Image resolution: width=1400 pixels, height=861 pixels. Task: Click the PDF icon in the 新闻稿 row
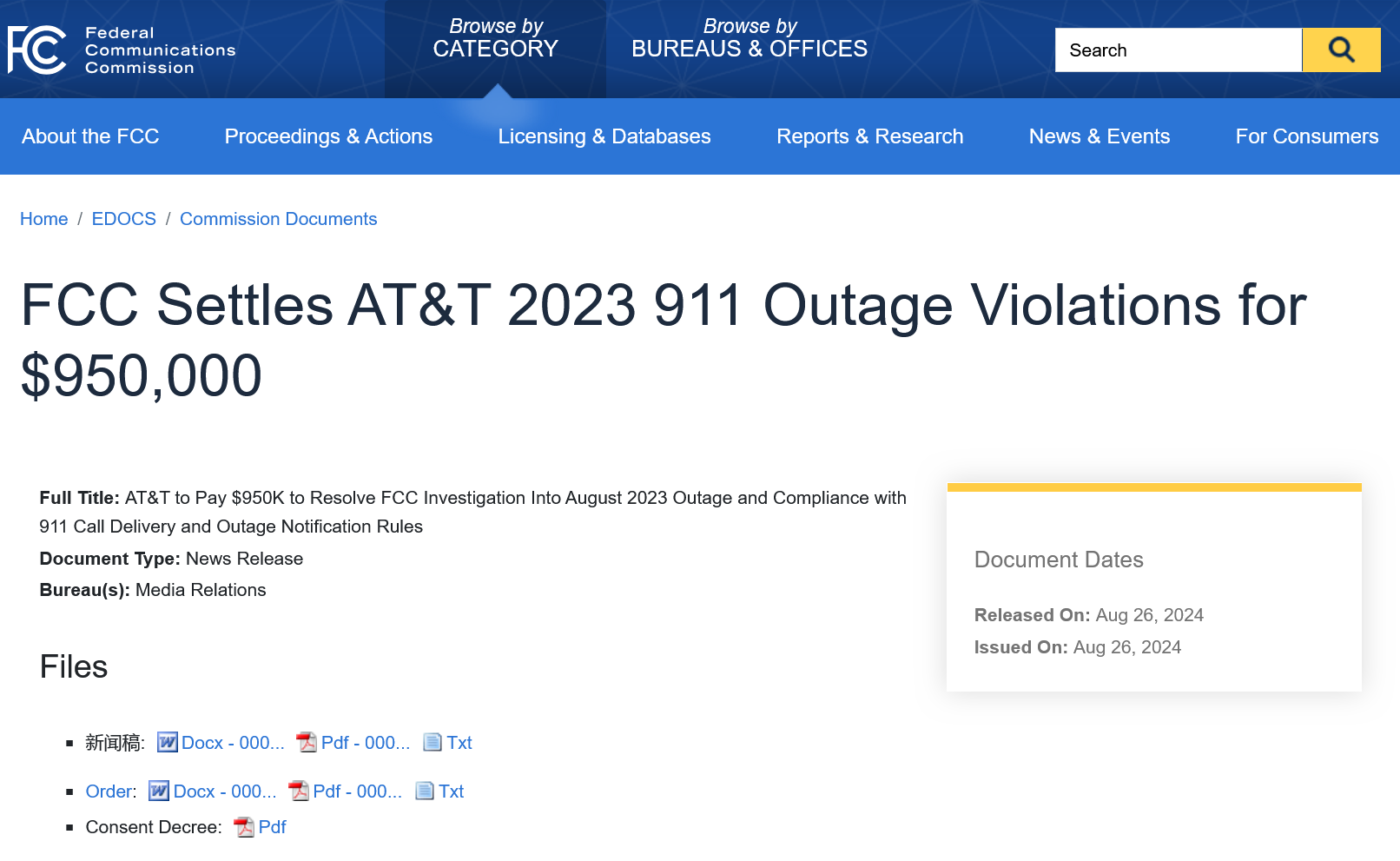point(307,742)
